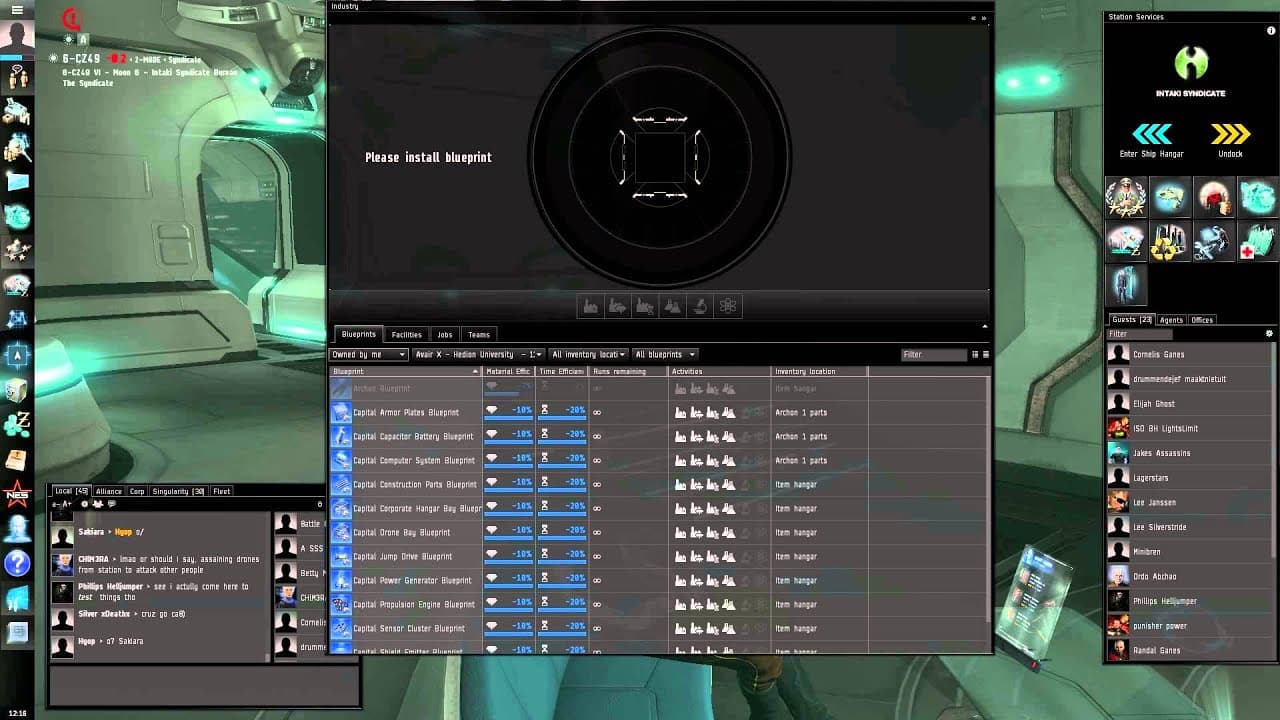Click the Industry blueprint filter field
Image resolution: width=1280 pixels, height=720 pixels.
[933, 355]
